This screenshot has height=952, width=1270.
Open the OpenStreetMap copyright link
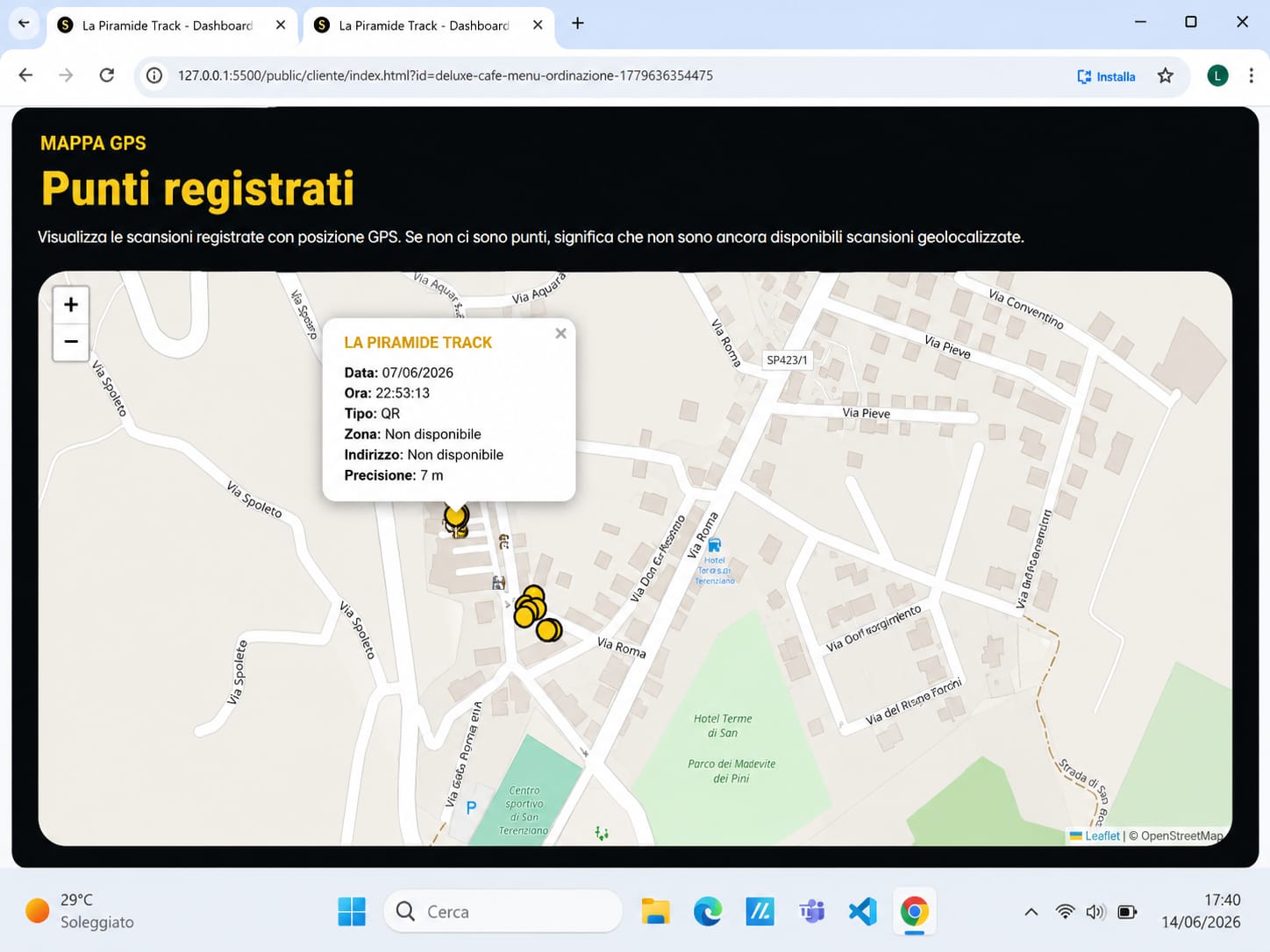coord(1182,835)
